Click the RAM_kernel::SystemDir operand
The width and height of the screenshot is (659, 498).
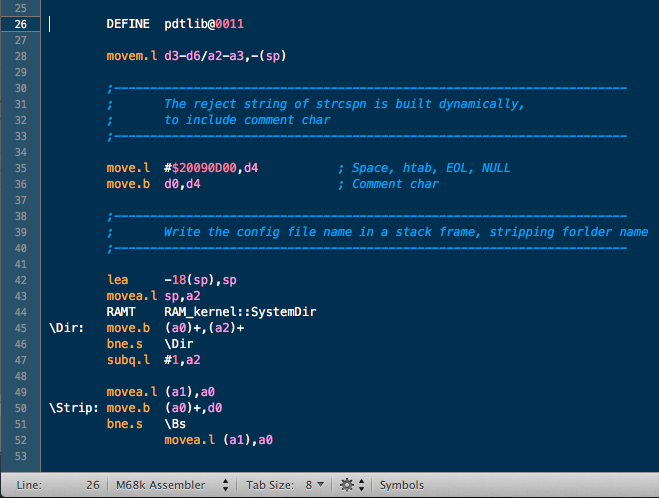(x=240, y=312)
